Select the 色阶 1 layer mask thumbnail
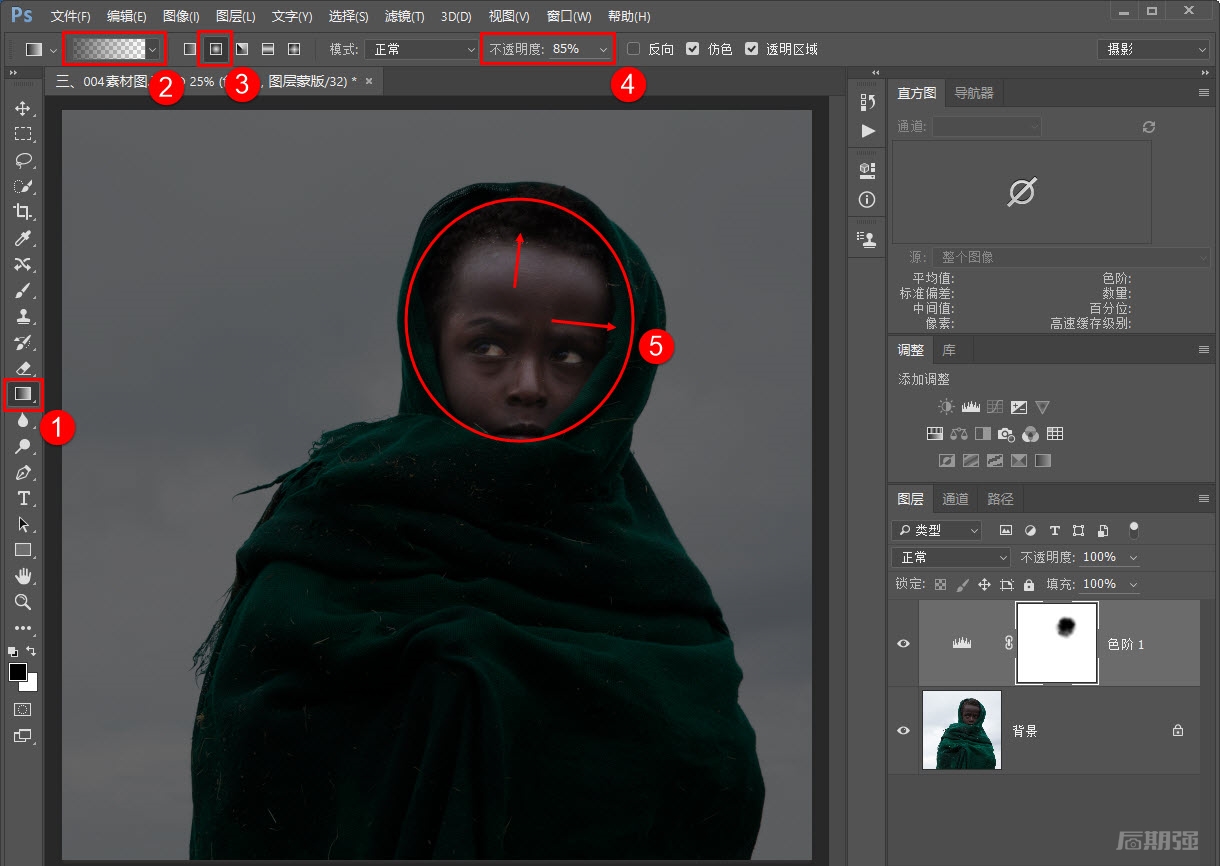1220x866 pixels. pyautogui.click(x=1057, y=643)
